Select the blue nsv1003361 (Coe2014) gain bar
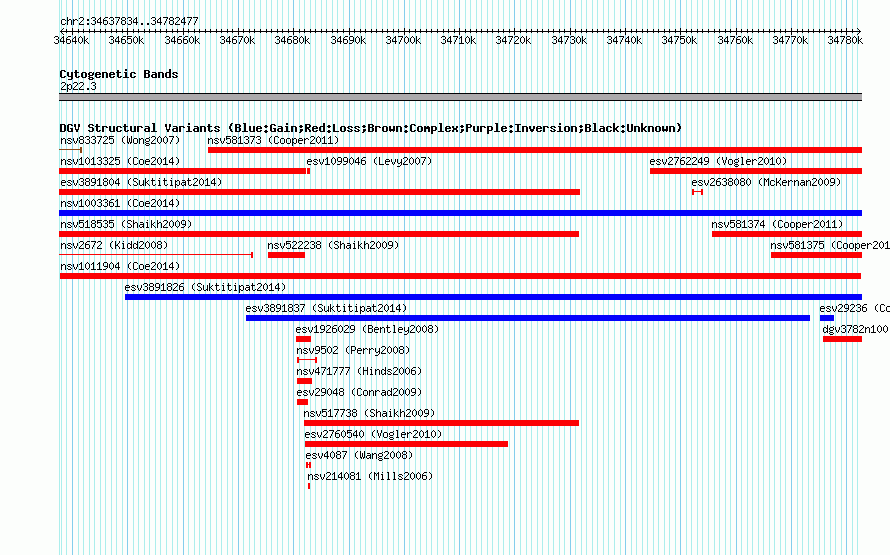The width and height of the screenshot is (890, 555). (460, 213)
